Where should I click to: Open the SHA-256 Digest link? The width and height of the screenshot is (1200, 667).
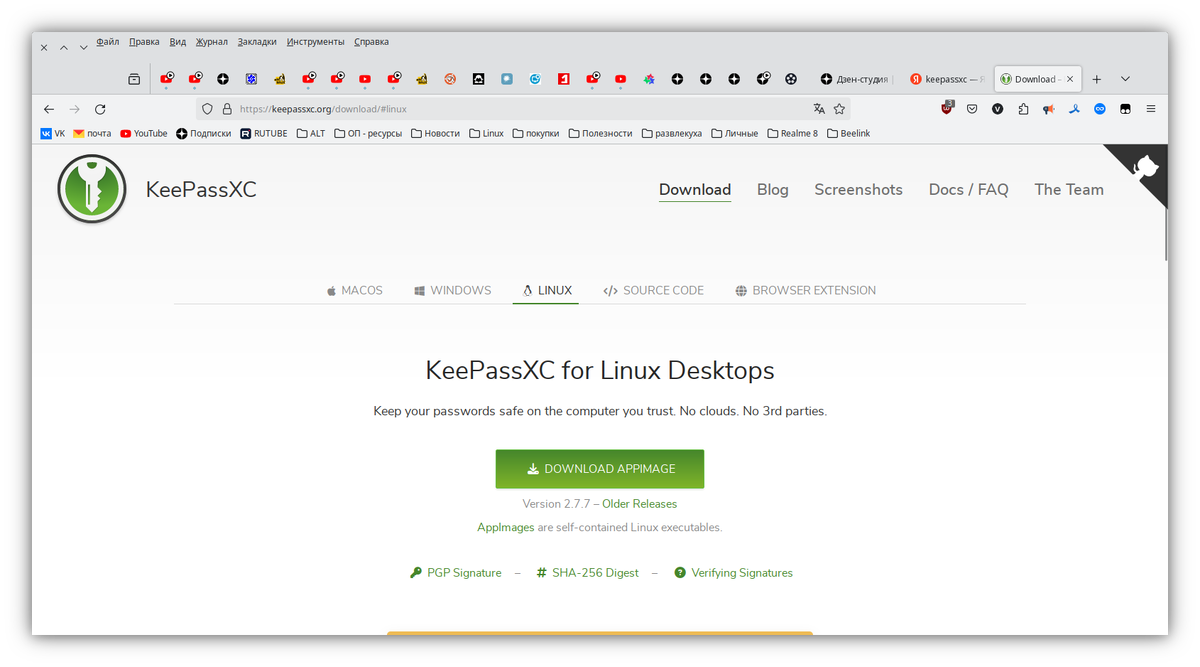(587, 573)
